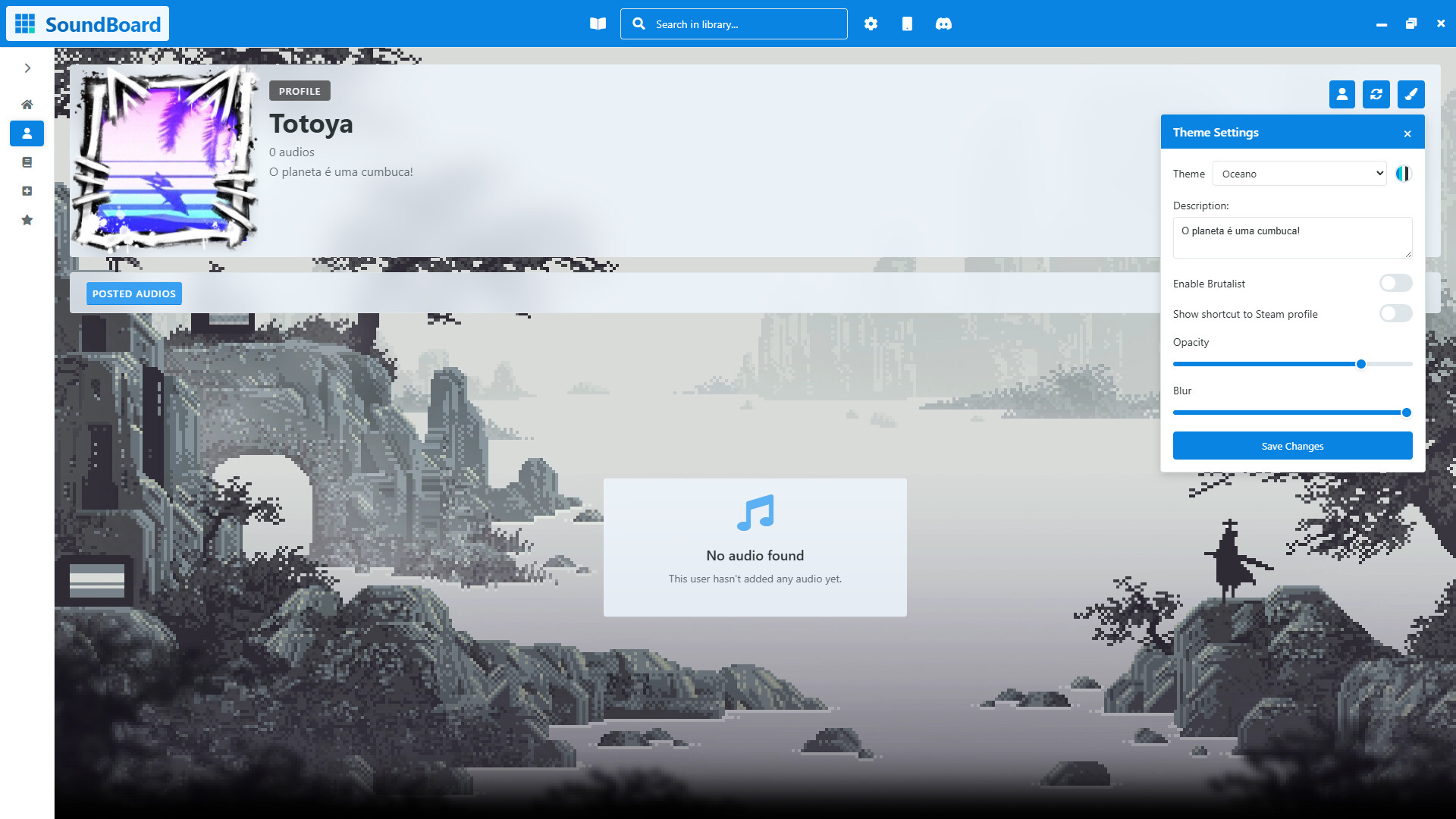Click inside the description text box
Viewport: 1456px width, 819px height.
click(1292, 237)
